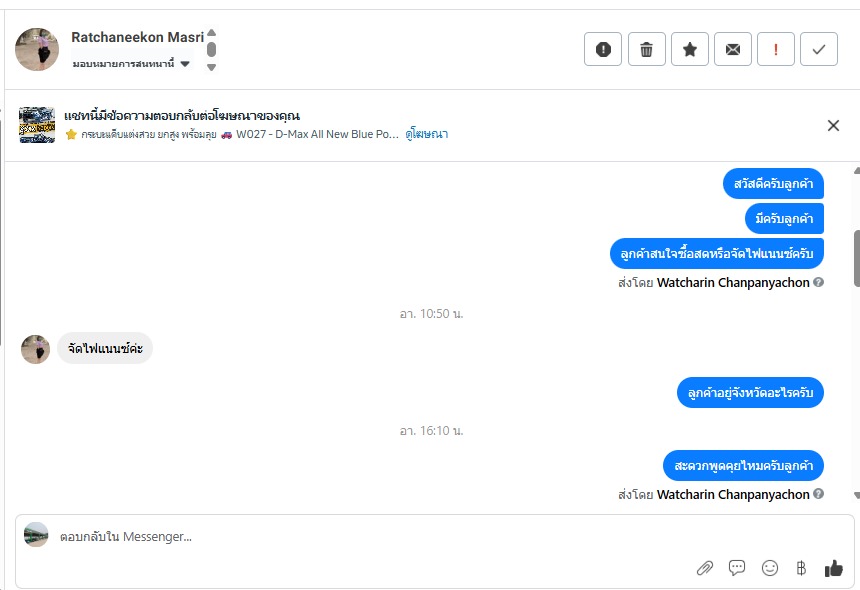
Task: Open saved replies speech bubble icon
Action: (737, 568)
